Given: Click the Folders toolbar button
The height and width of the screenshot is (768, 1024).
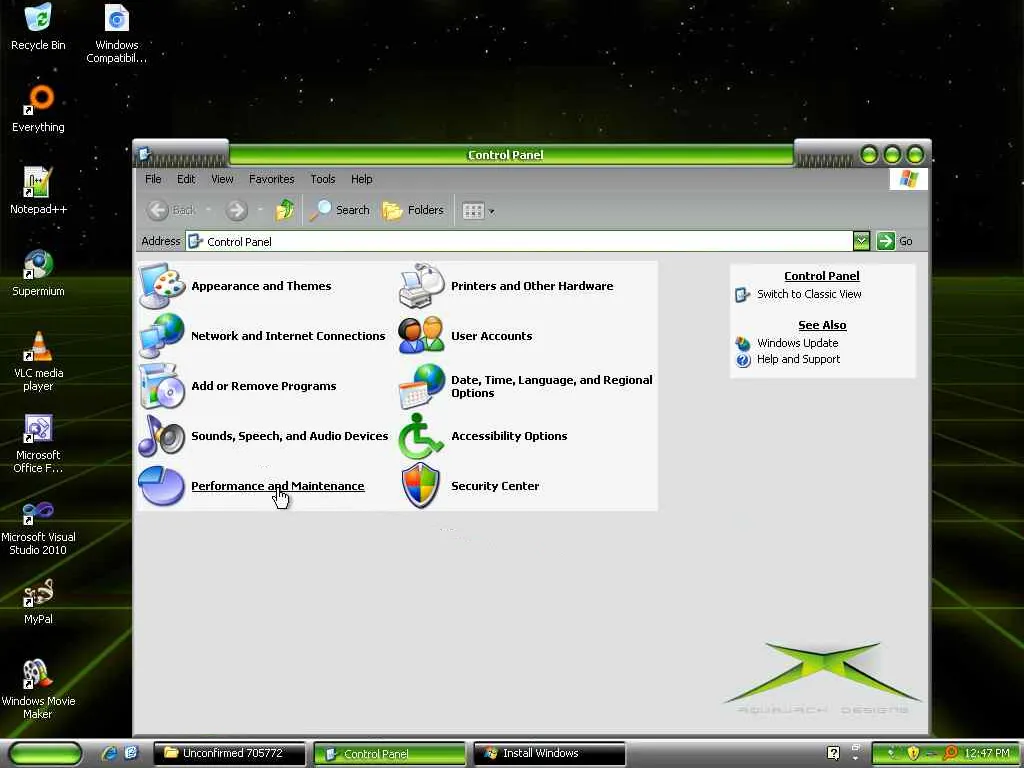Looking at the screenshot, I should (413, 210).
